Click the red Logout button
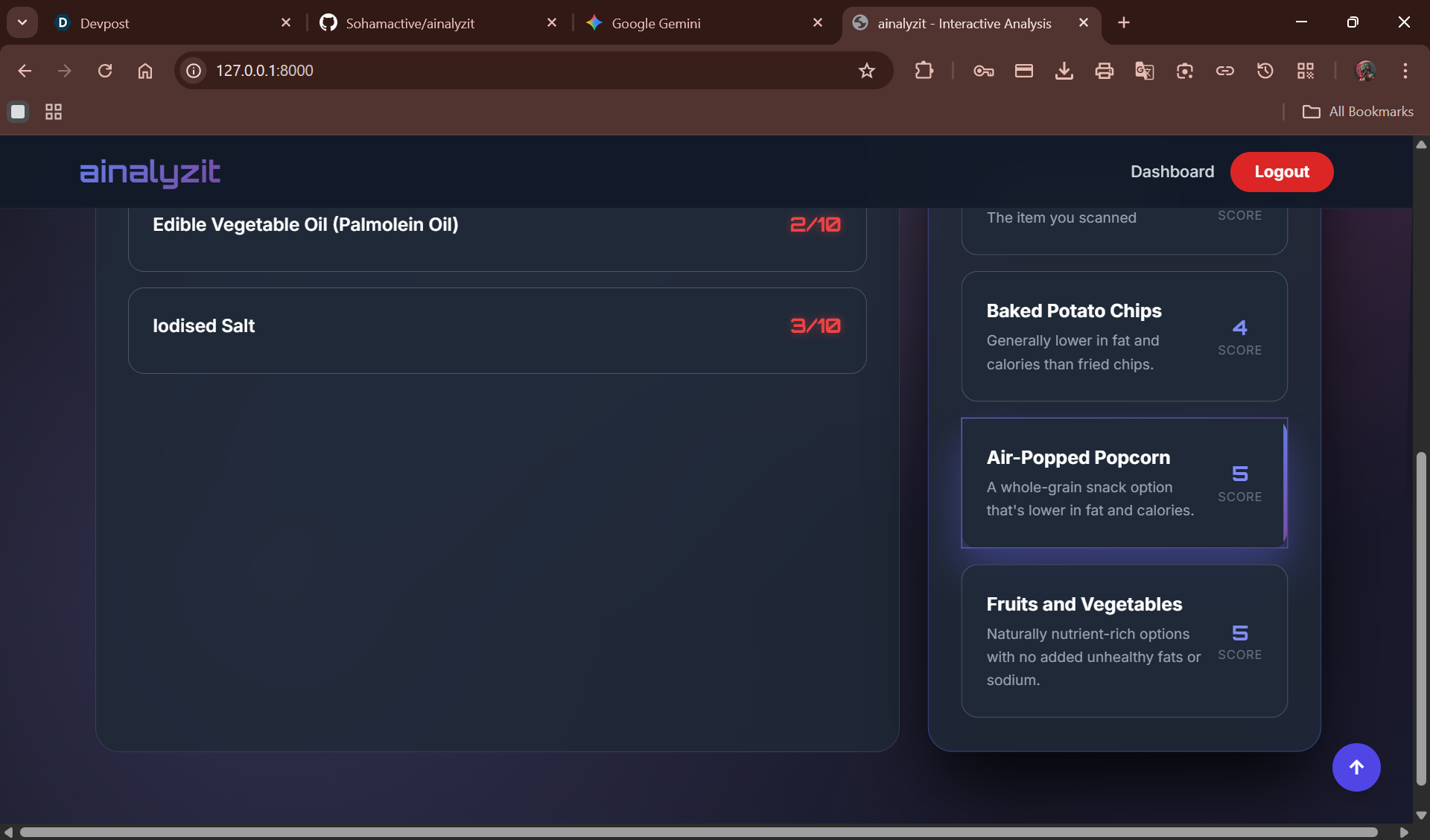 point(1281,172)
